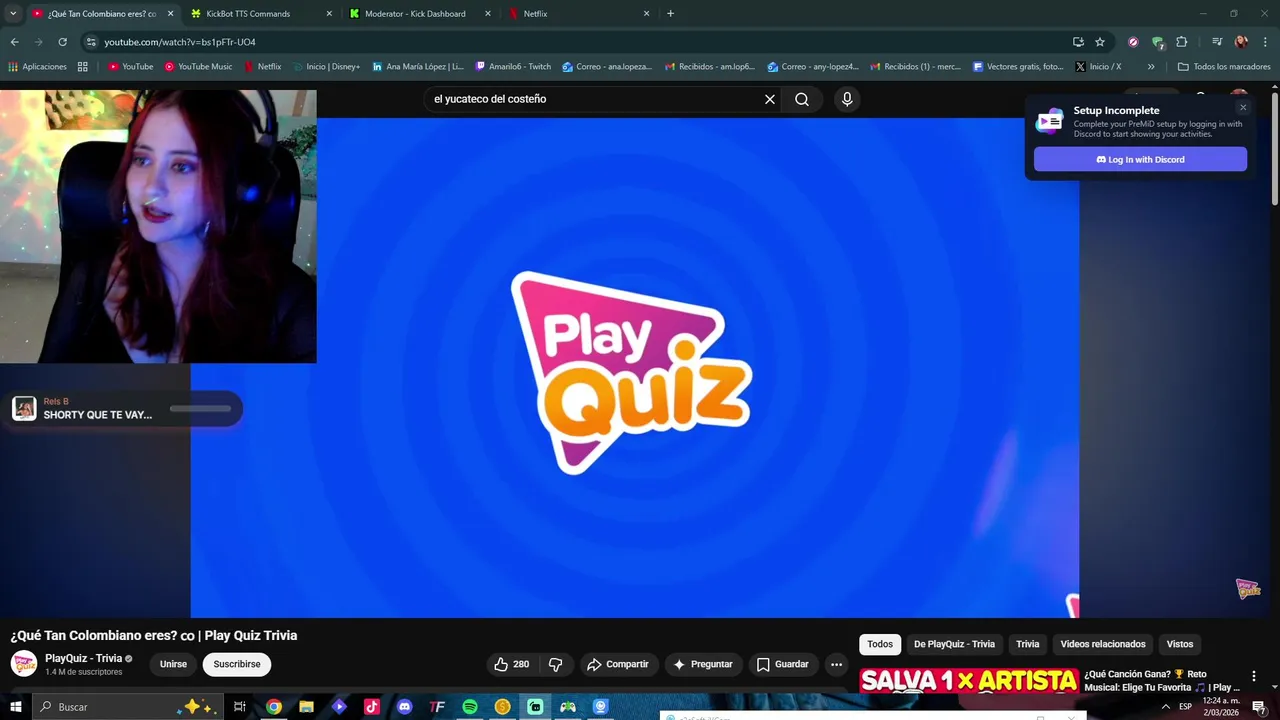Select the Trivia filter chip

[x=1028, y=644]
